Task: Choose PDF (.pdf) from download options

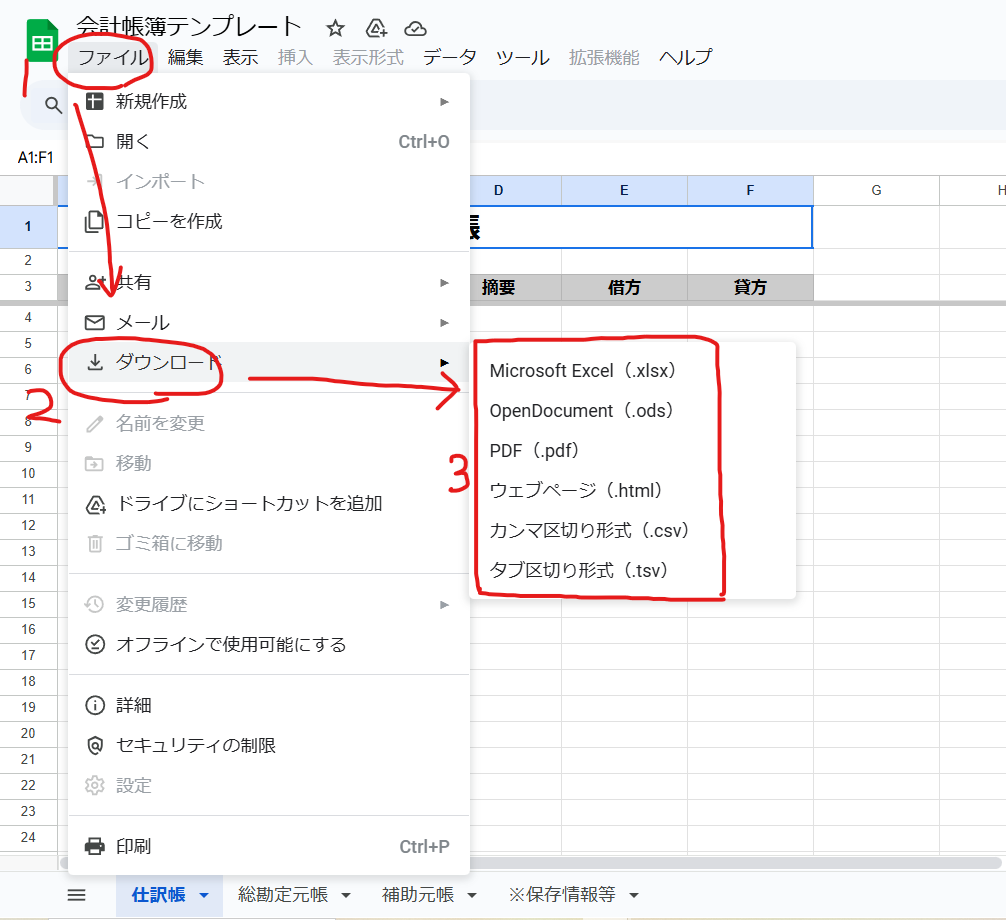Action: (x=534, y=451)
